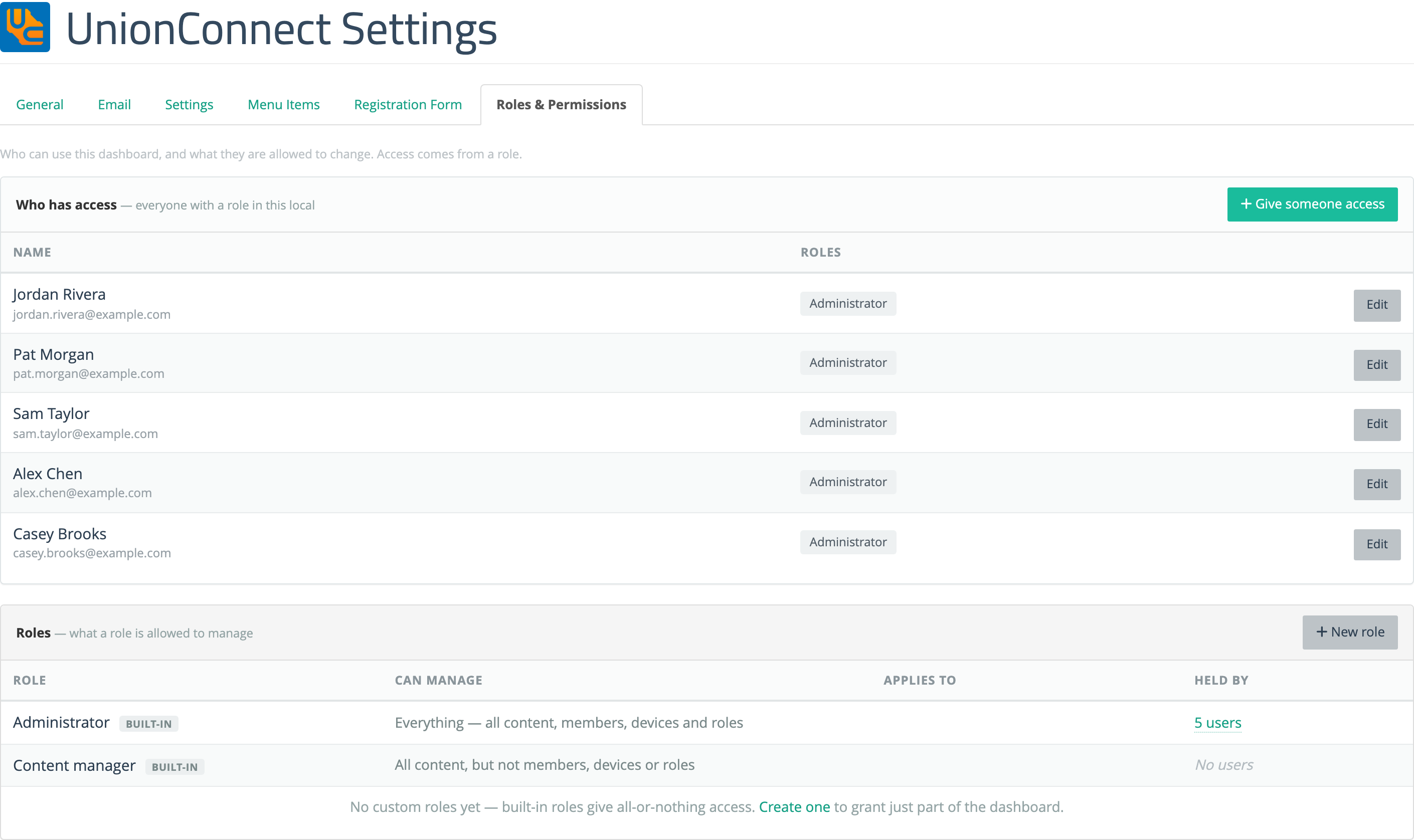The width and height of the screenshot is (1414, 840).
Task: Click the Create one link
Action: 794,807
